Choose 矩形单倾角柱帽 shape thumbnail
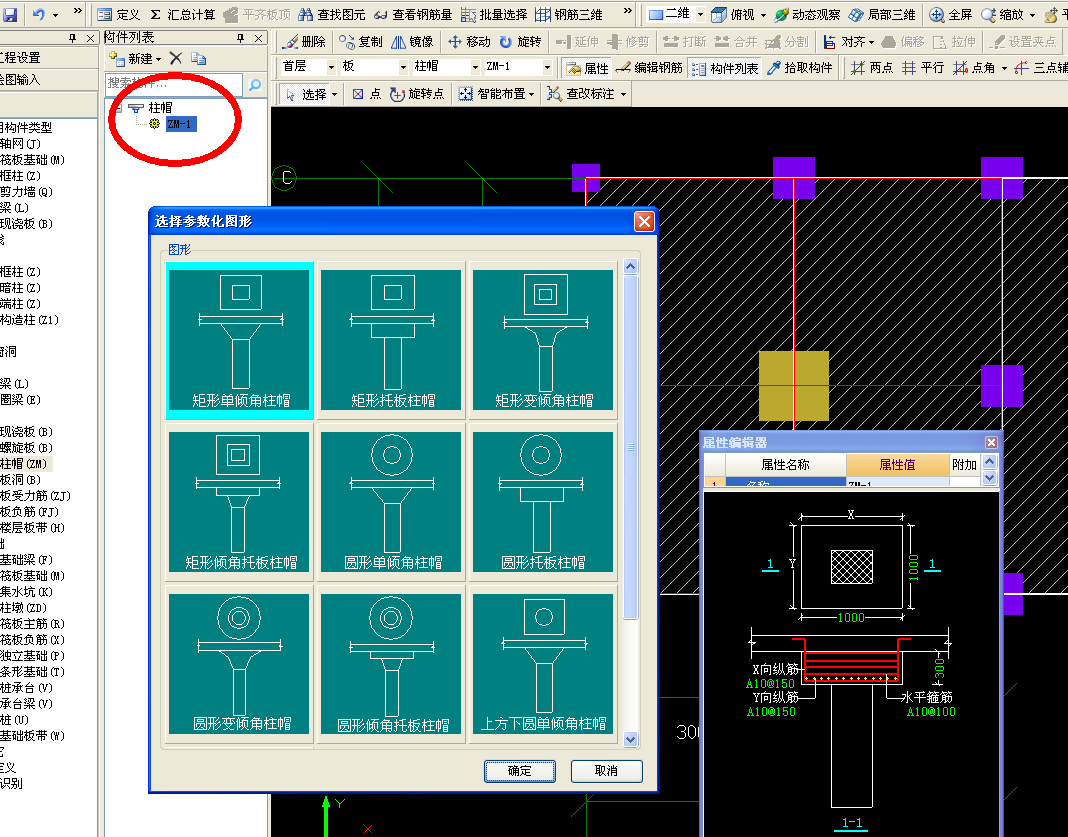The image size is (1068, 837). click(x=239, y=340)
